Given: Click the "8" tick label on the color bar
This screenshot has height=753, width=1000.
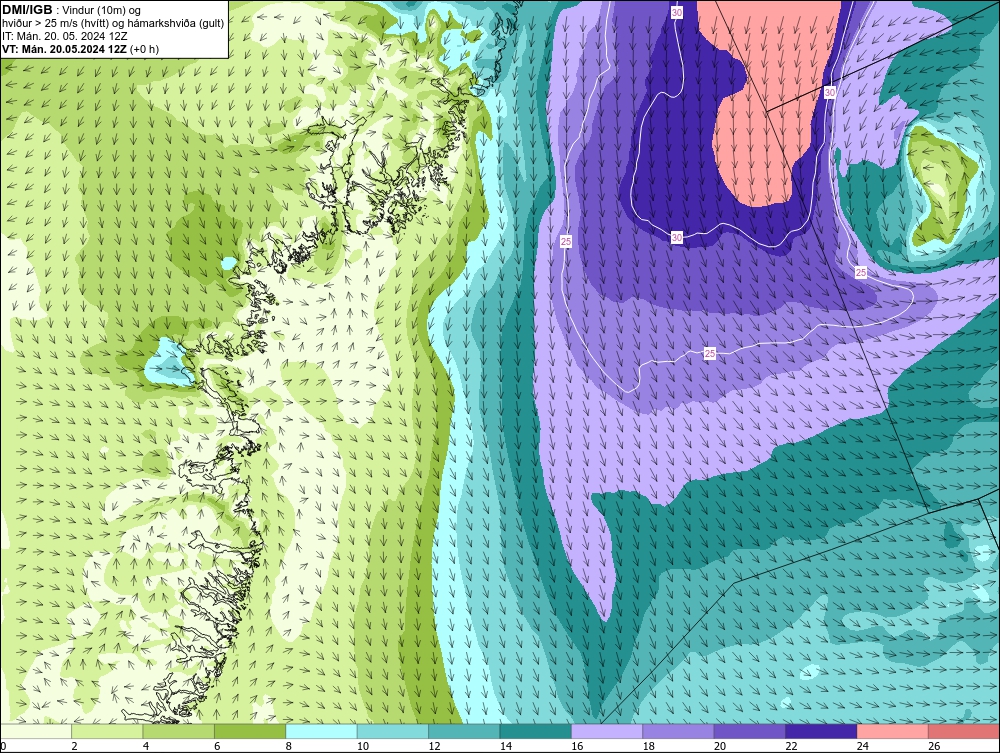Looking at the screenshot, I should 289,746.
